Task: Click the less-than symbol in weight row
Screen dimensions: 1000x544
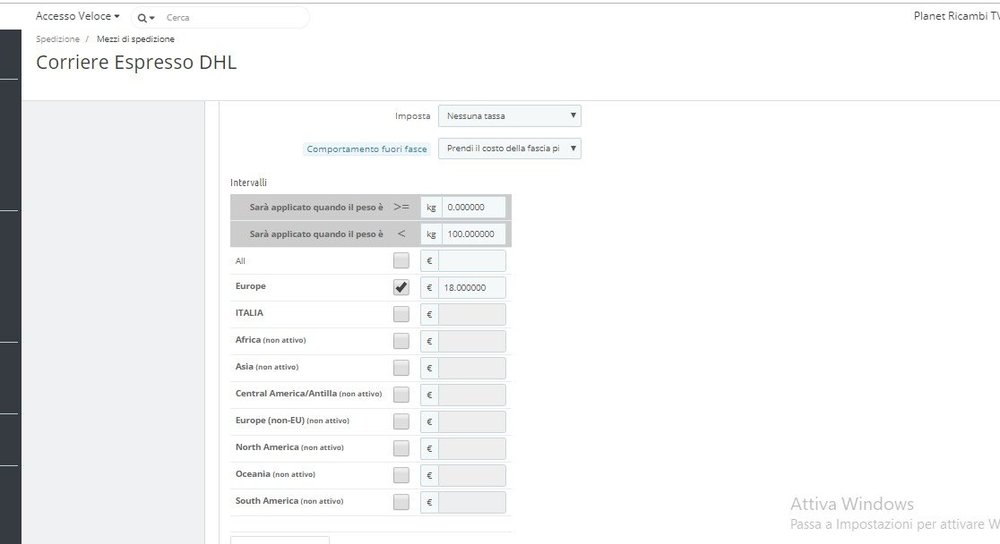Action: pyautogui.click(x=401, y=234)
